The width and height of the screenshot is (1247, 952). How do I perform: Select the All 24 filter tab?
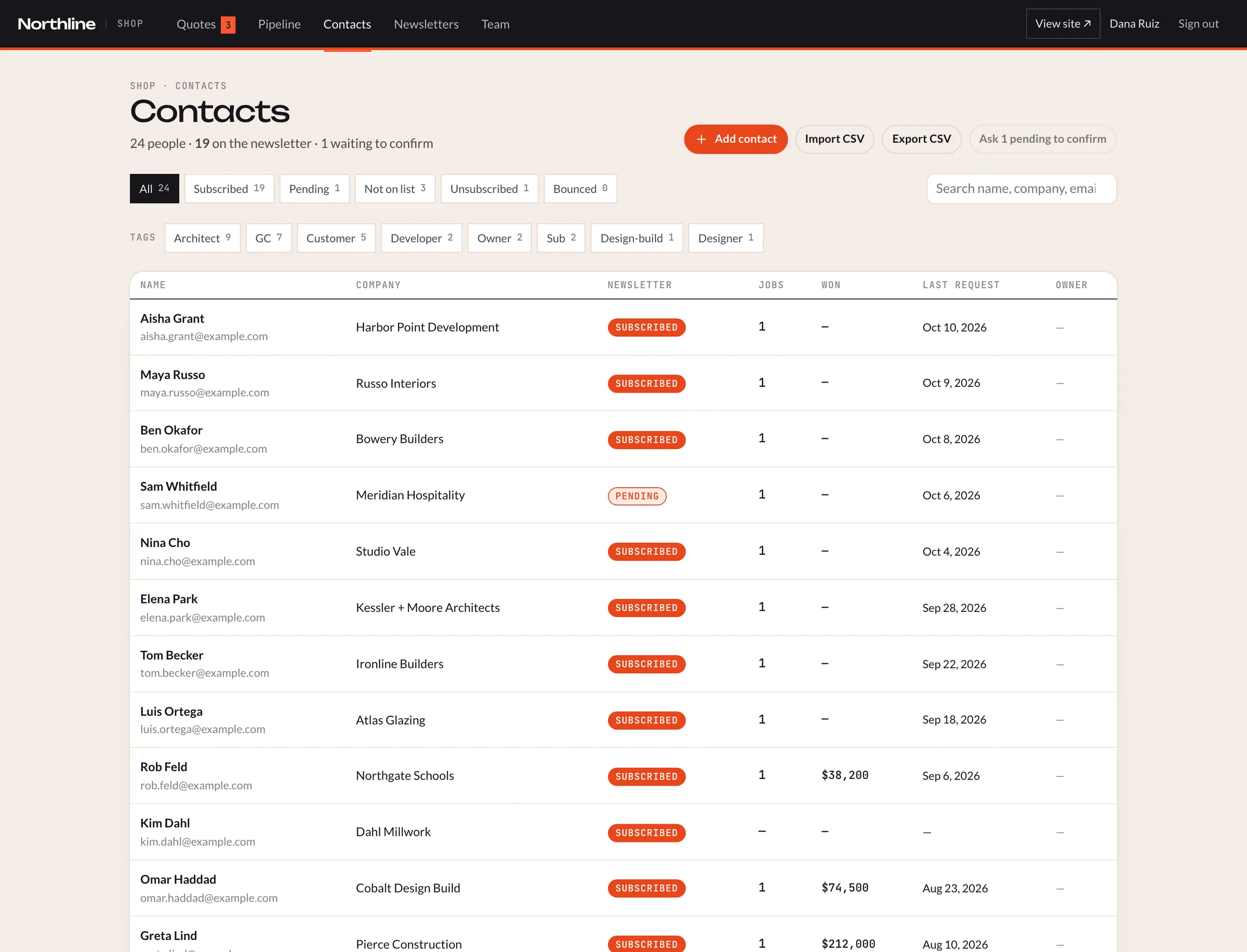click(x=154, y=189)
